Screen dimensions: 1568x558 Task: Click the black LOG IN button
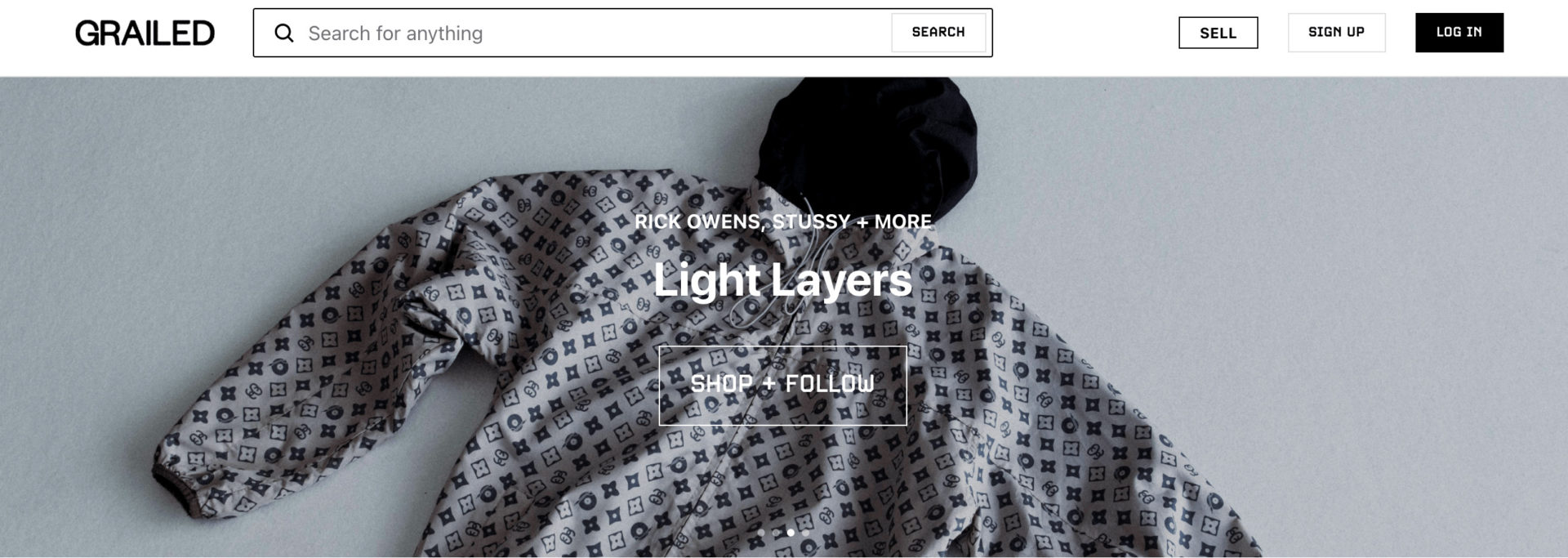[1459, 33]
